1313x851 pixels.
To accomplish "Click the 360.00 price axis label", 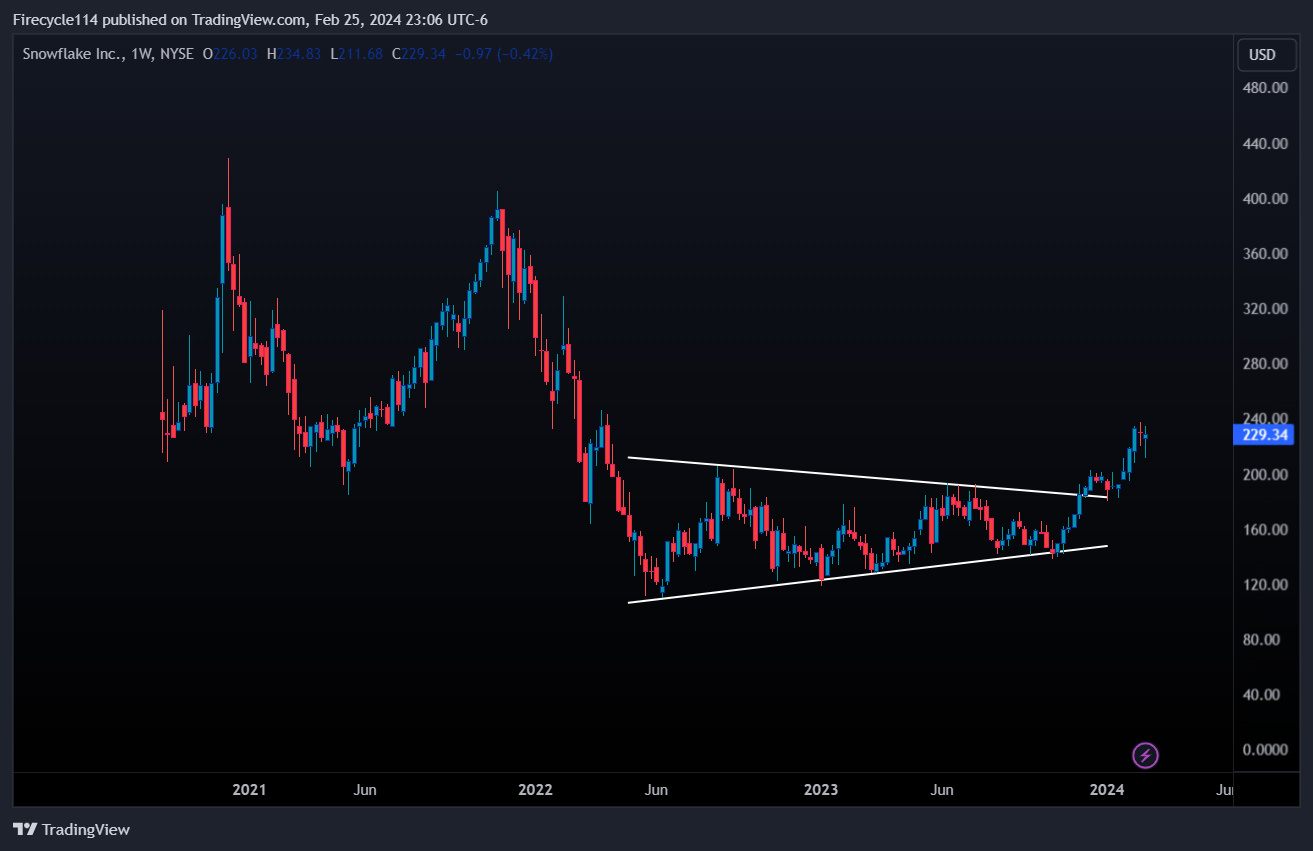I will point(1263,254).
